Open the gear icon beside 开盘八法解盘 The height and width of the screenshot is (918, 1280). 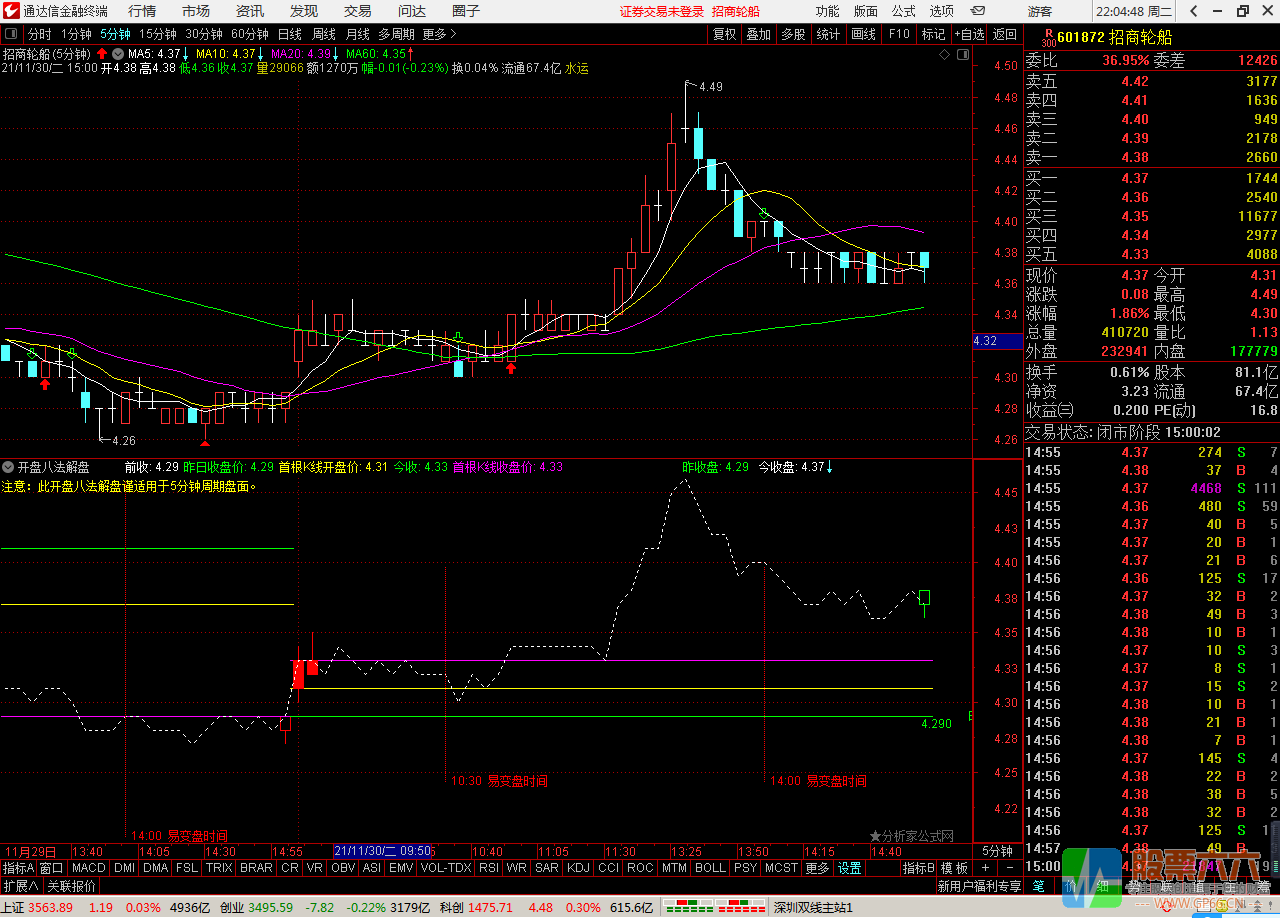[x=8, y=466]
